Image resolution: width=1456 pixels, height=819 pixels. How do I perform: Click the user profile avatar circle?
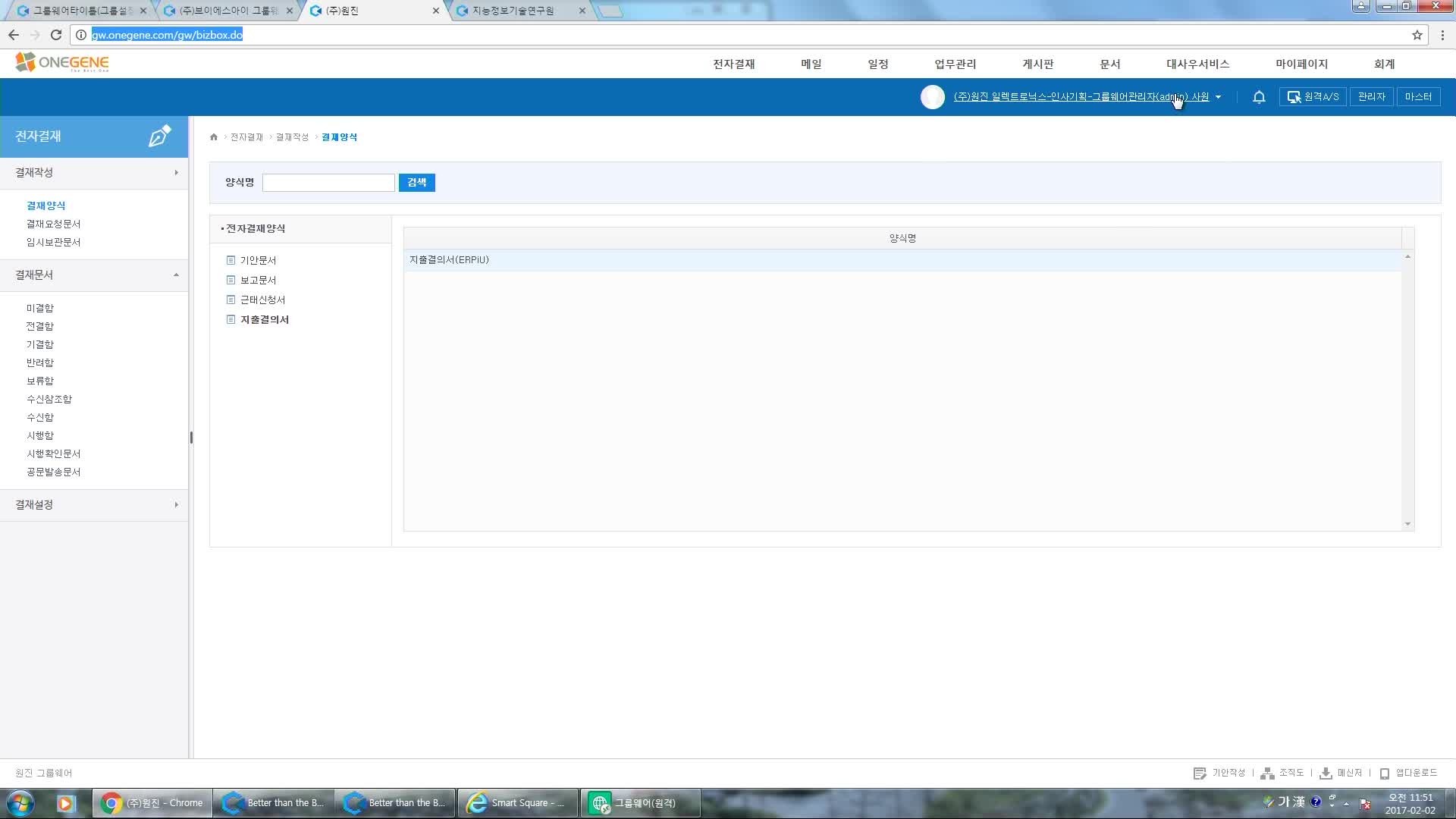tap(933, 97)
